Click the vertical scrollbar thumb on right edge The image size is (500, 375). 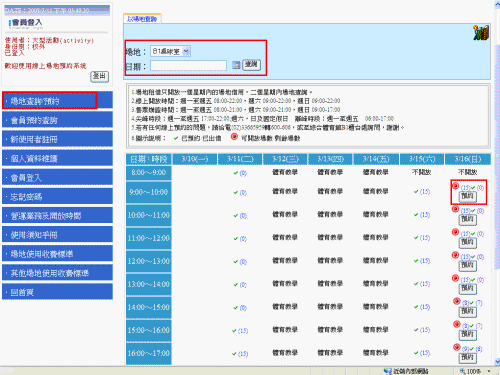pos(497,157)
